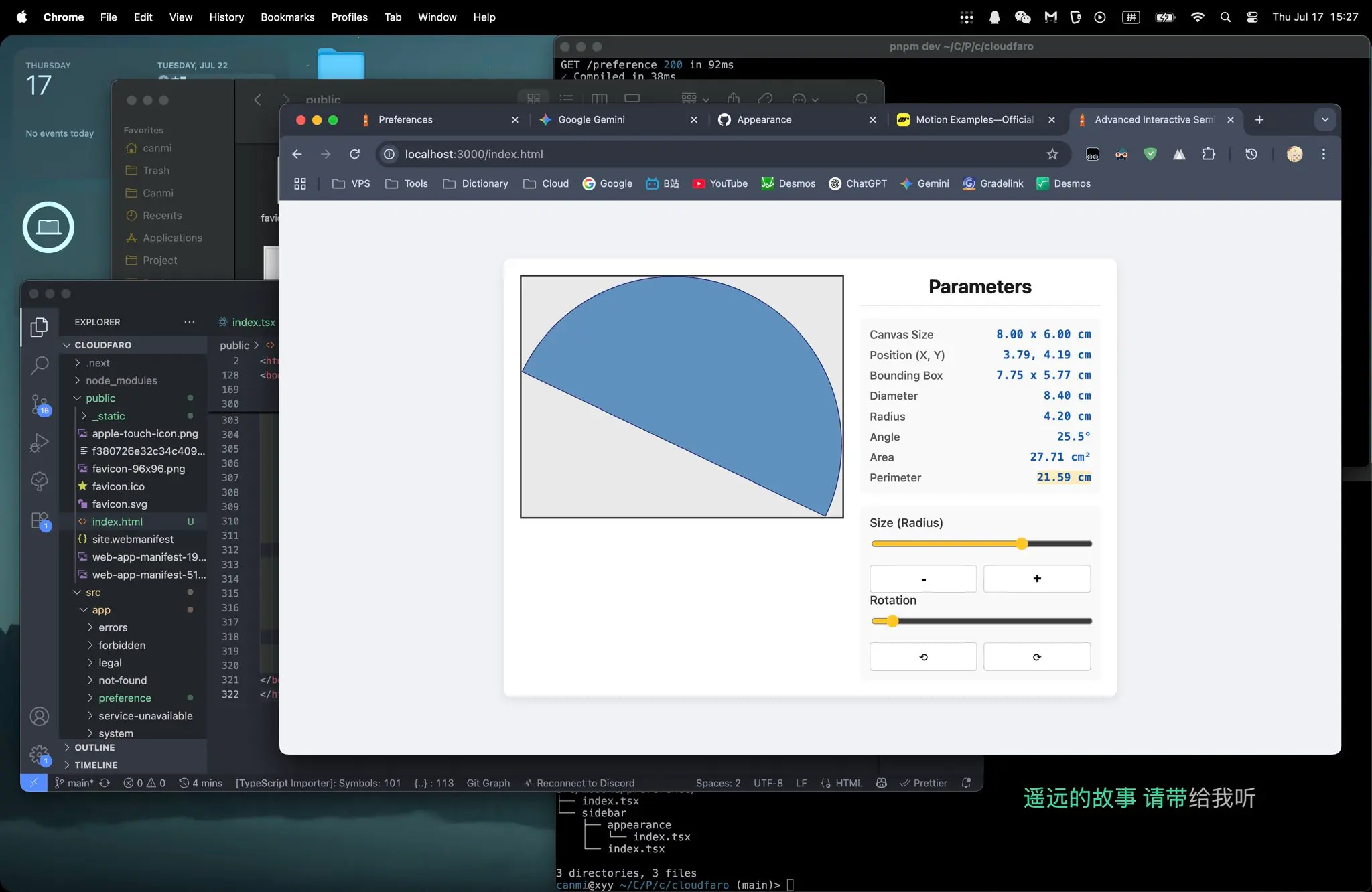Select Applications in Finder sidebar
The height and width of the screenshot is (892, 1372).
[x=172, y=238]
